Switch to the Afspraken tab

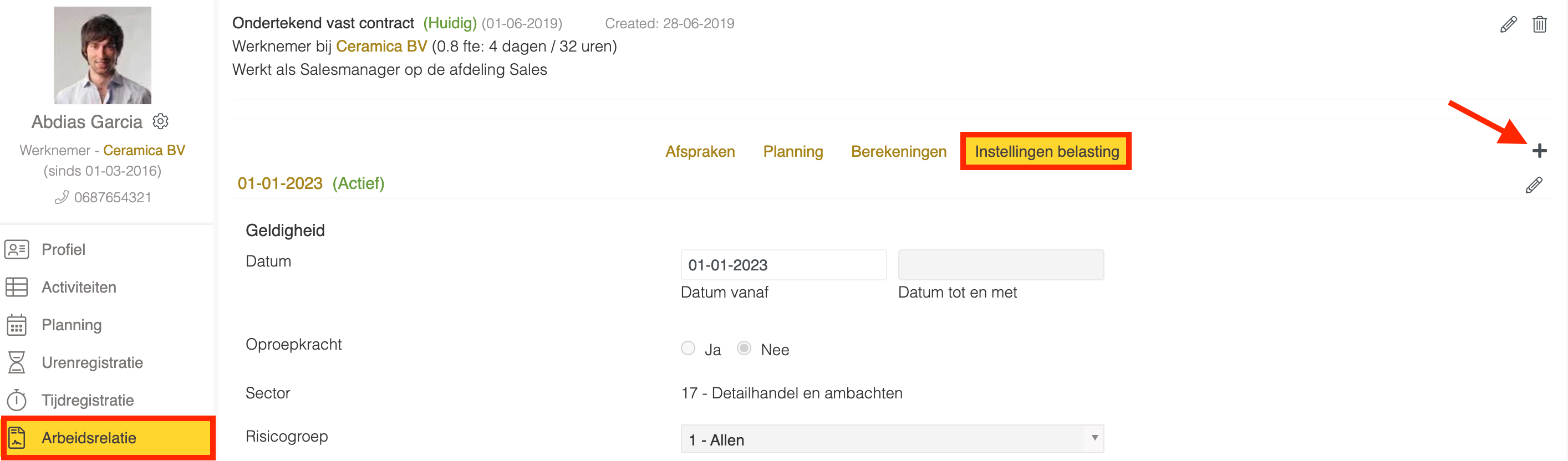click(x=700, y=151)
